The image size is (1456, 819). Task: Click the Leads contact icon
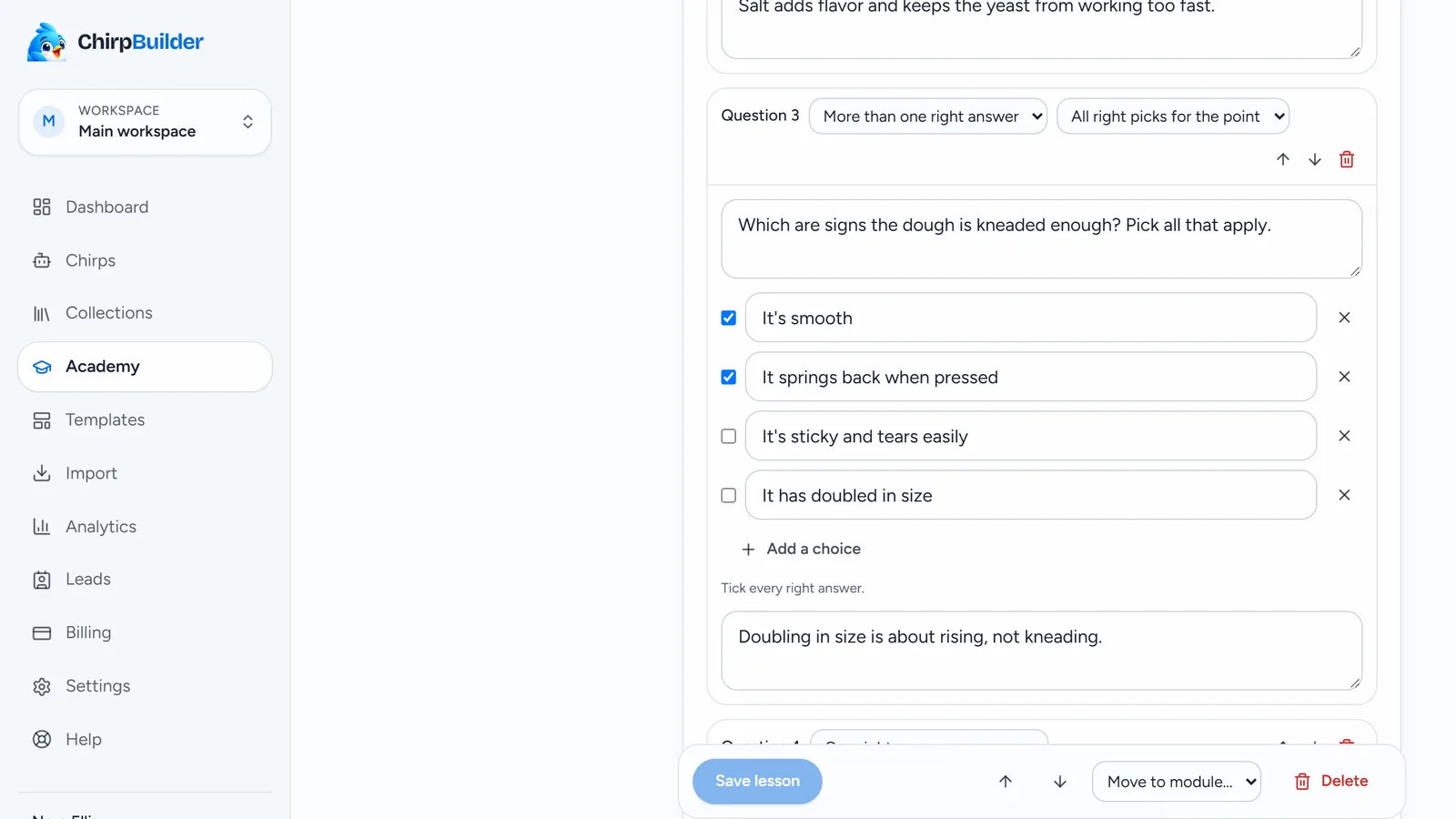pyautogui.click(x=42, y=580)
